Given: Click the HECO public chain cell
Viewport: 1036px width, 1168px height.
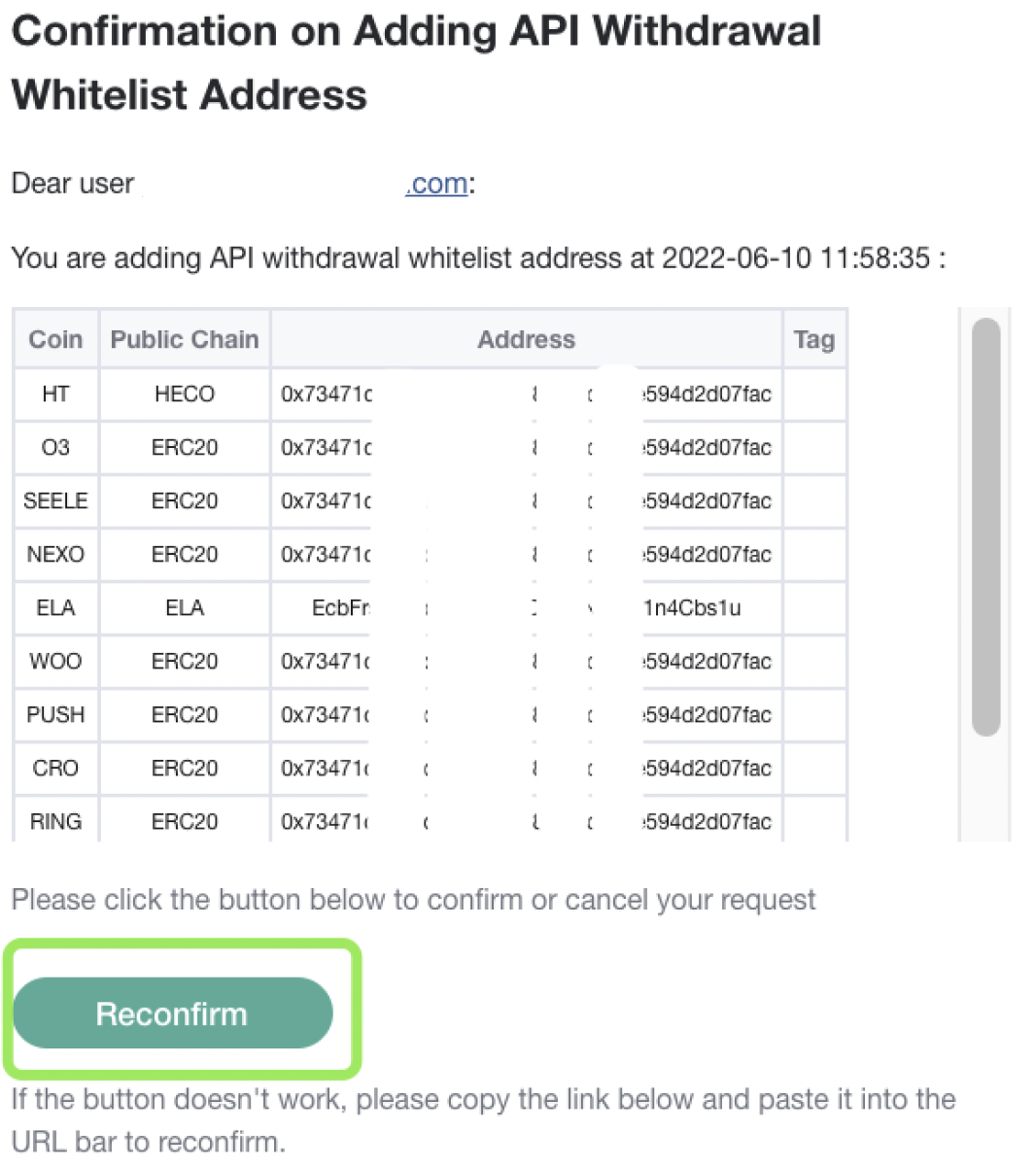Looking at the screenshot, I should tap(185, 394).
